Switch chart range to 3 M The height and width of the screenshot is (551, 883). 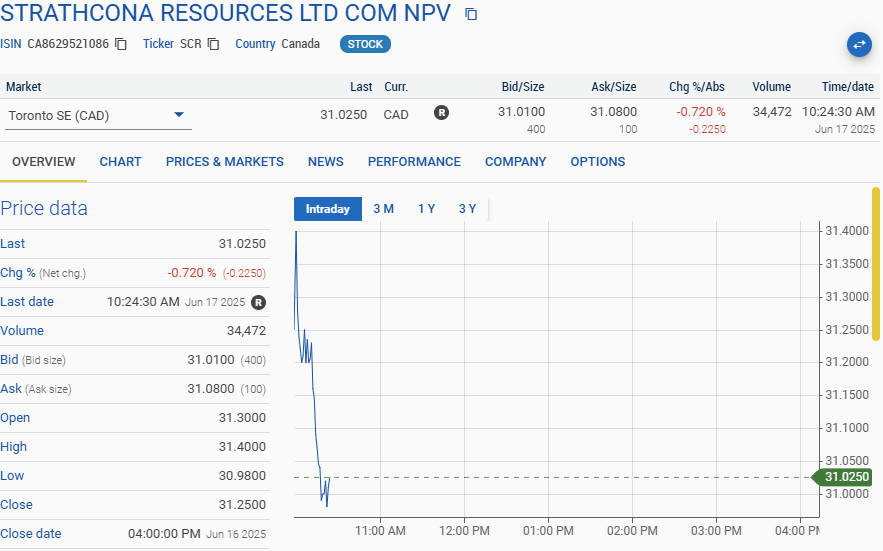click(x=383, y=209)
